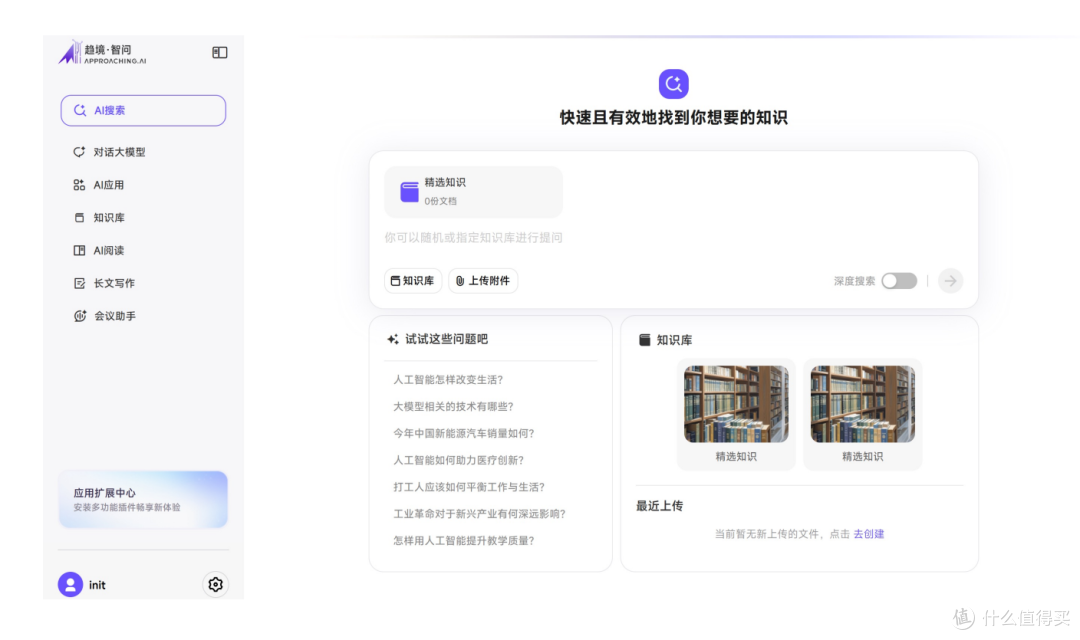This screenshot has height=640, width=1080.
Task: Click the 最近上传 heading
Action: tap(659, 506)
